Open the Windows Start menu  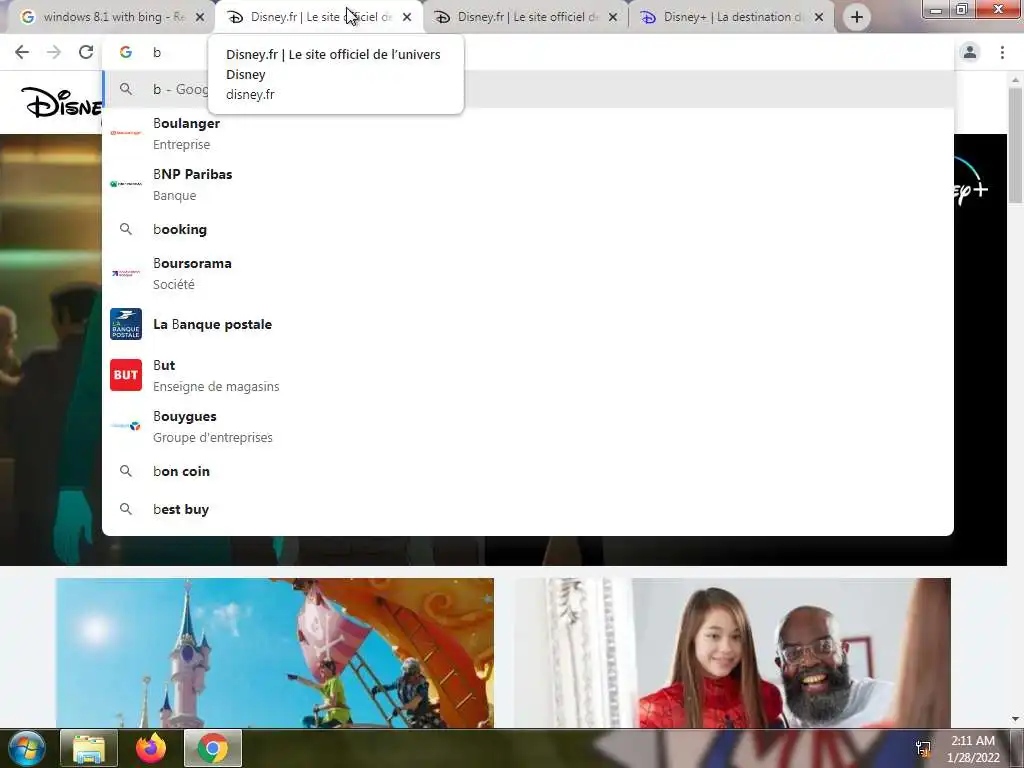pyautogui.click(x=26, y=748)
